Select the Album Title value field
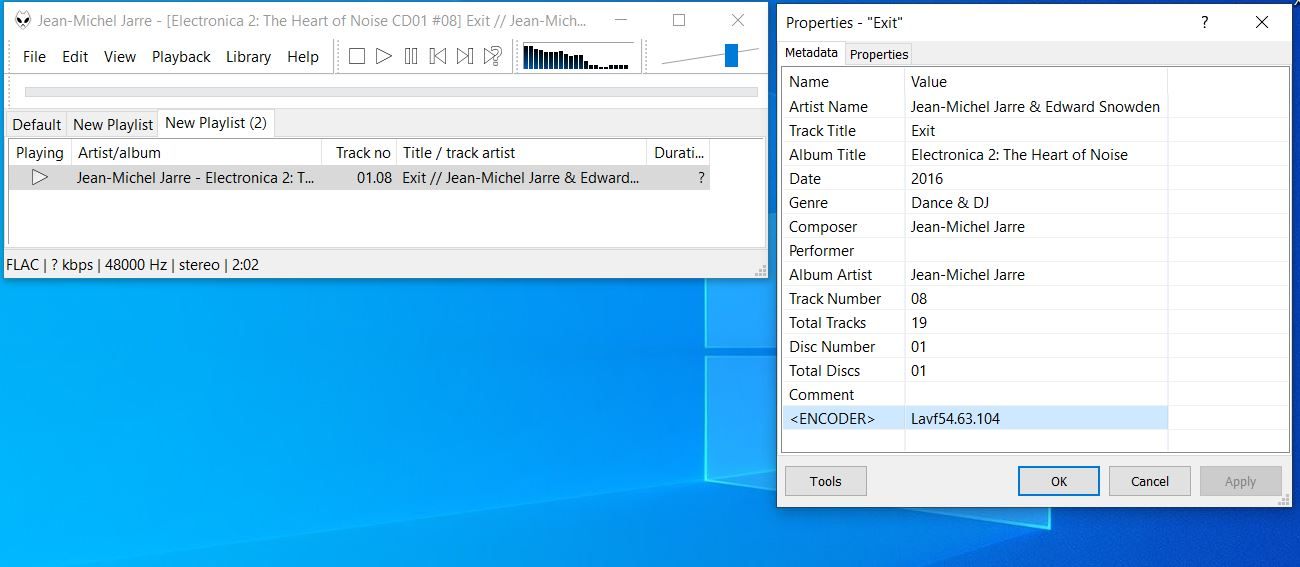The height and width of the screenshot is (567, 1300). click(1036, 155)
